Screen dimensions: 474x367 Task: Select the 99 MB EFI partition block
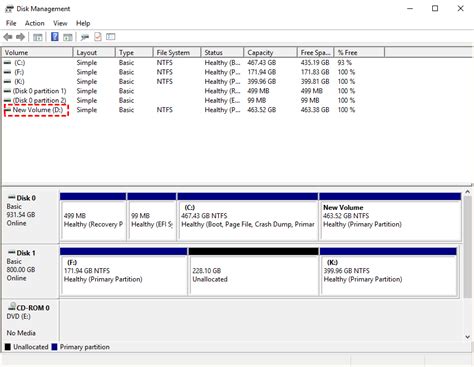point(152,217)
